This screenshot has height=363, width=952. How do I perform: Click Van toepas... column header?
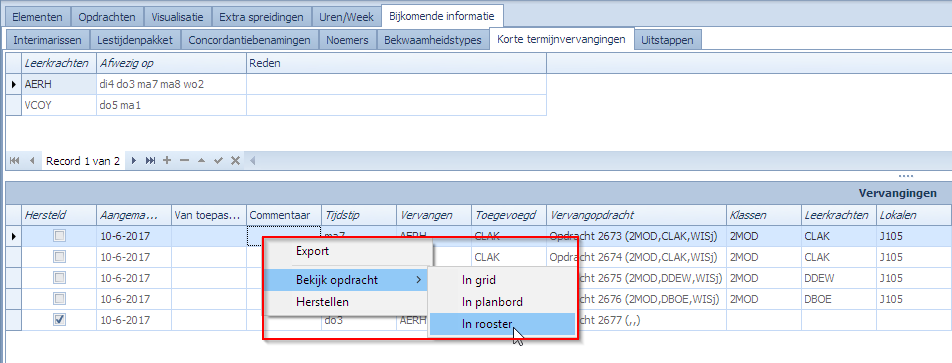pyautogui.click(x=209, y=215)
